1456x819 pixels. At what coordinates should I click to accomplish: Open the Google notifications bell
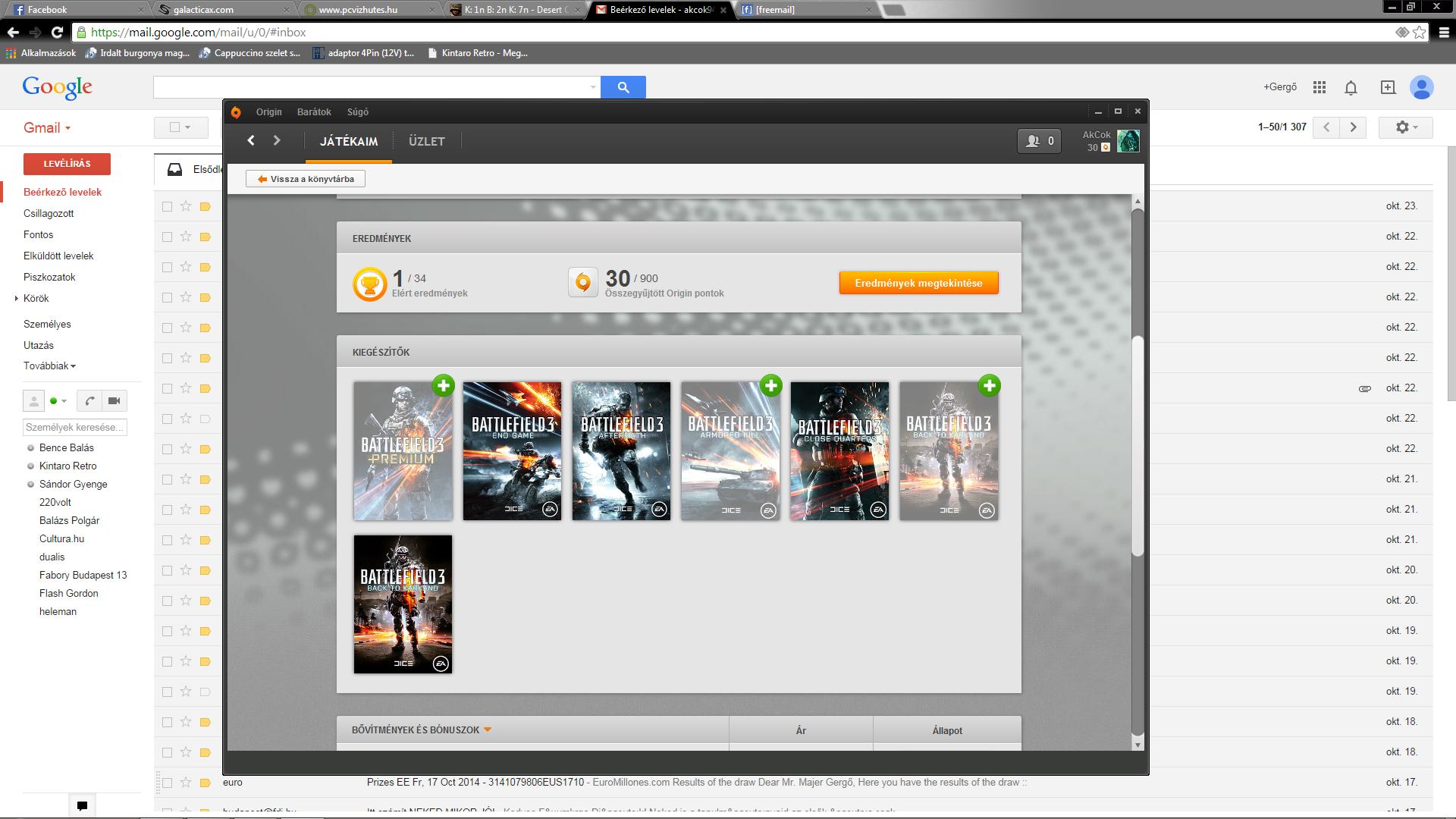point(1351,88)
